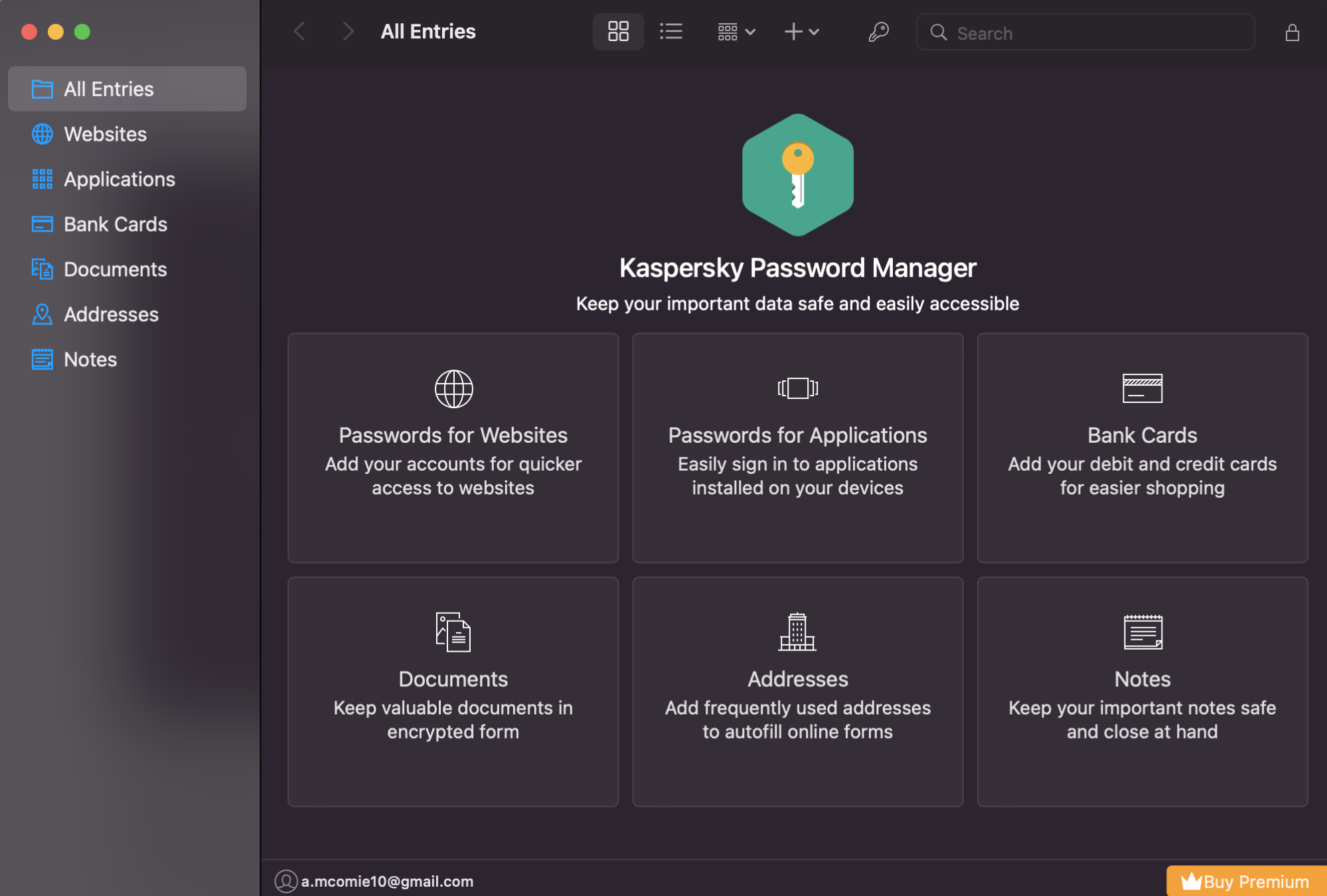Click the card icon in Bank Cards tile
Image resolution: width=1327 pixels, height=896 pixels.
tap(1142, 388)
